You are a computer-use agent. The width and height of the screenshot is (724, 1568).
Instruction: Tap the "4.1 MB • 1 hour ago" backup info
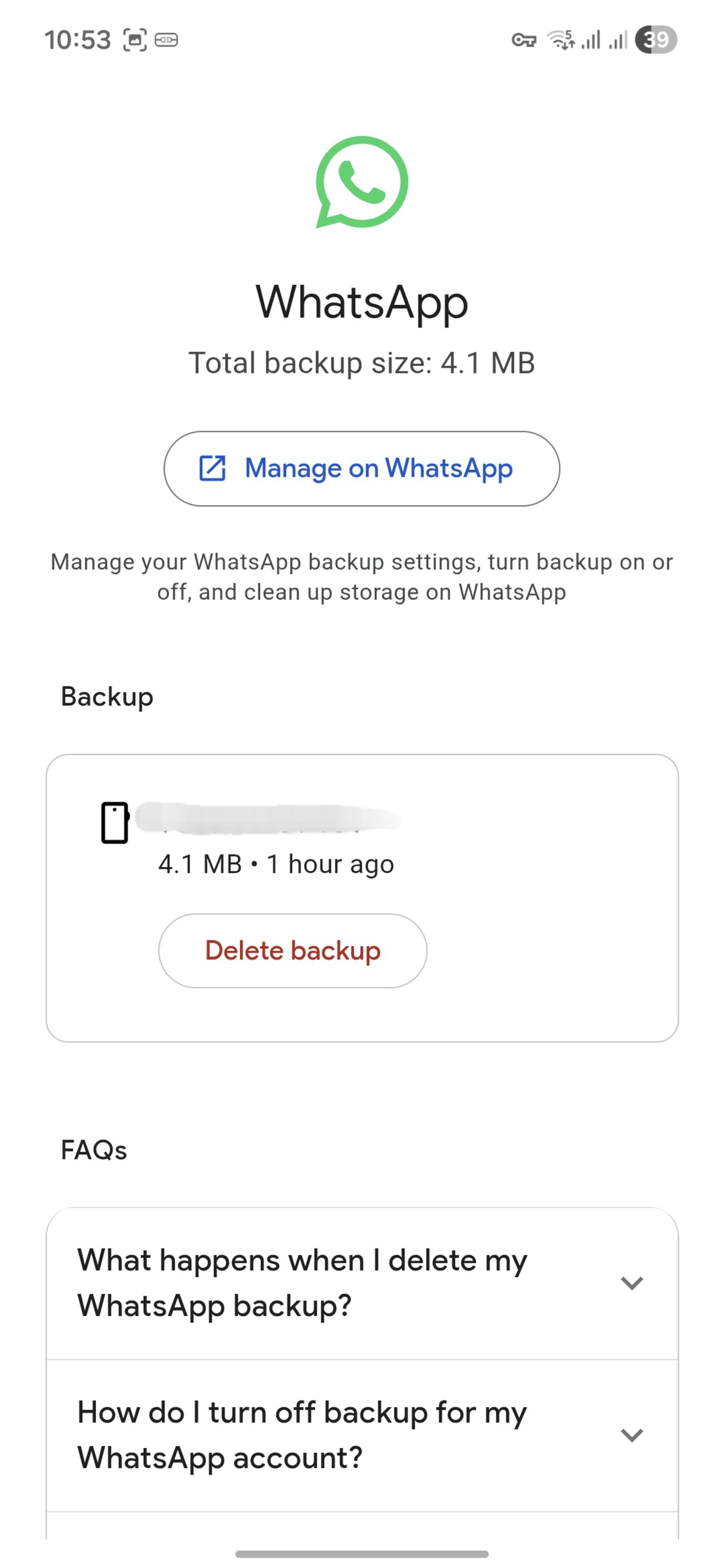[276, 864]
